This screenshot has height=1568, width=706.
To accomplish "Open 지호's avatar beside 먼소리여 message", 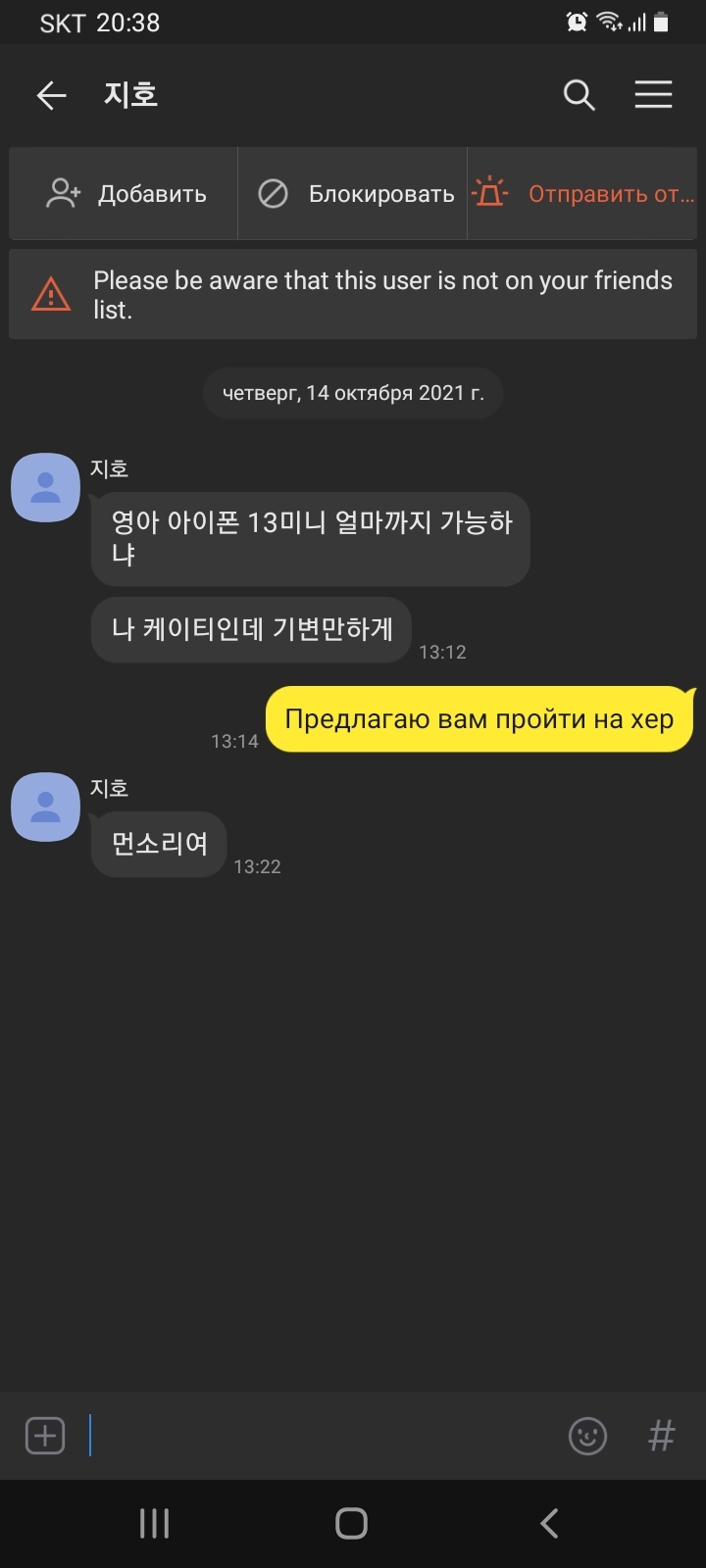I will pos(45,807).
